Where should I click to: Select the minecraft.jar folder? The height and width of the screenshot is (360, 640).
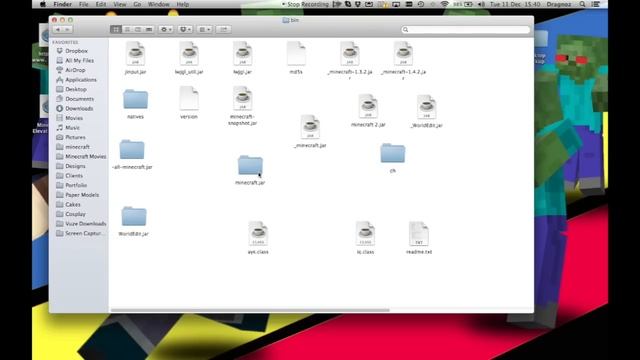[x=250, y=166]
